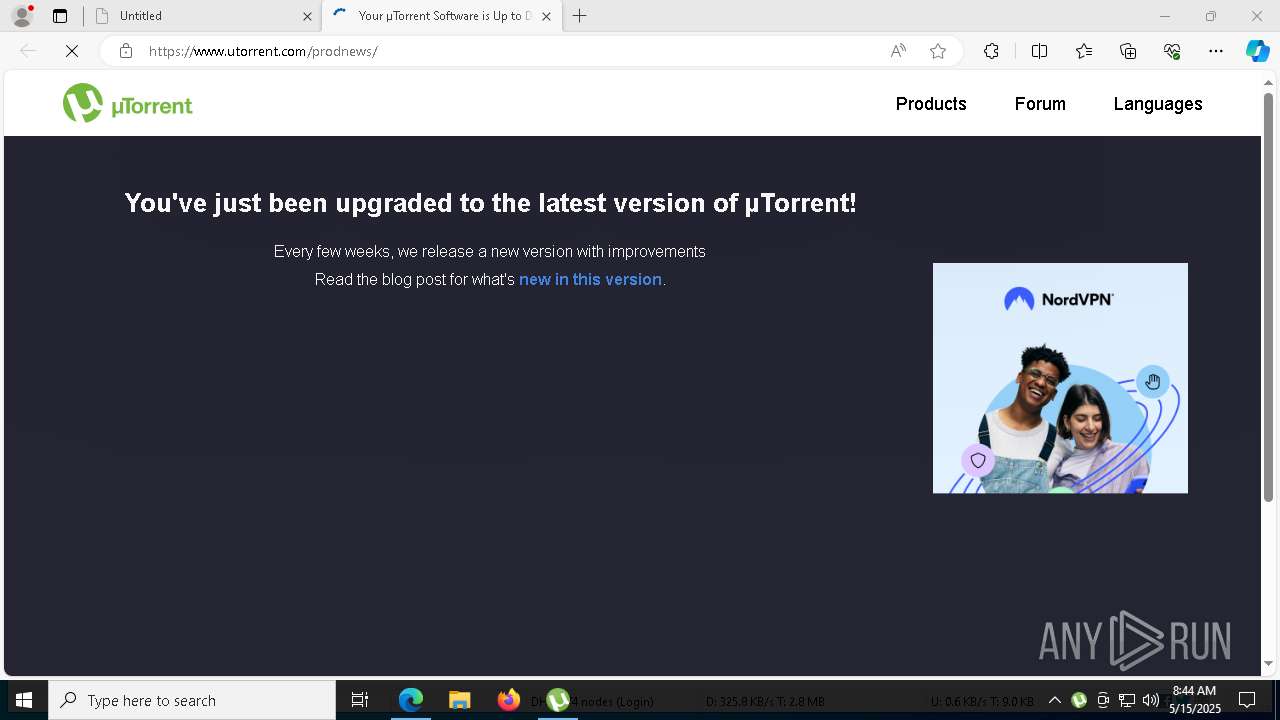View site information lock icon

click(125, 51)
